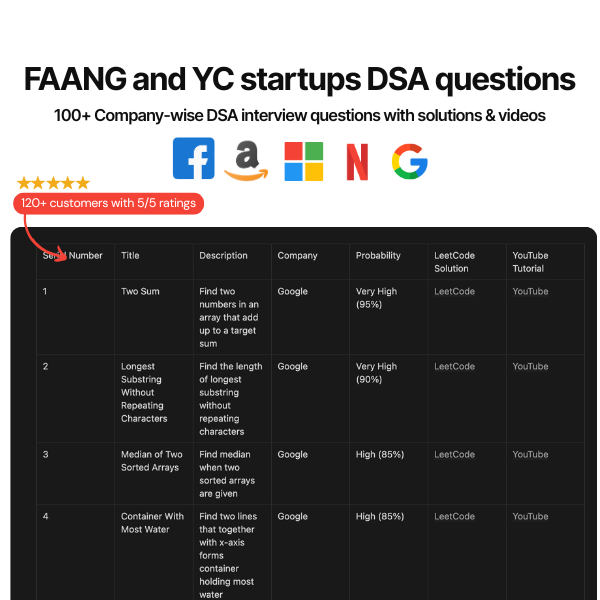Click the Netflix N logo
This screenshot has height=600, width=600.
coord(357,161)
